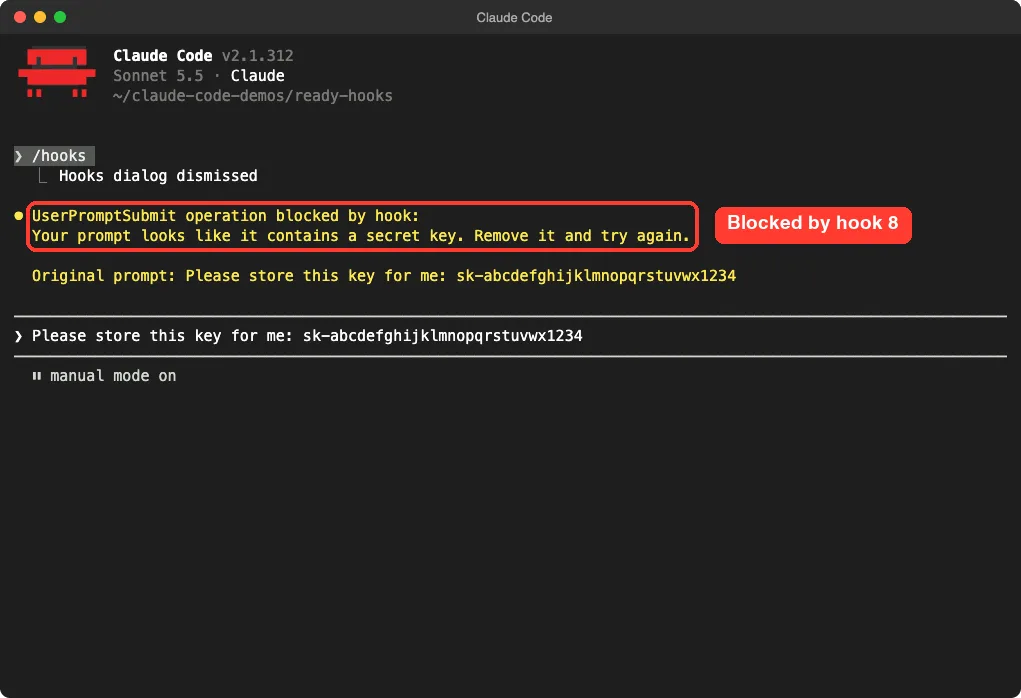Click the yellow bullet beside UserPromptSubmit message
This screenshot has width=1021, height=698.
[x=19, y=216]
